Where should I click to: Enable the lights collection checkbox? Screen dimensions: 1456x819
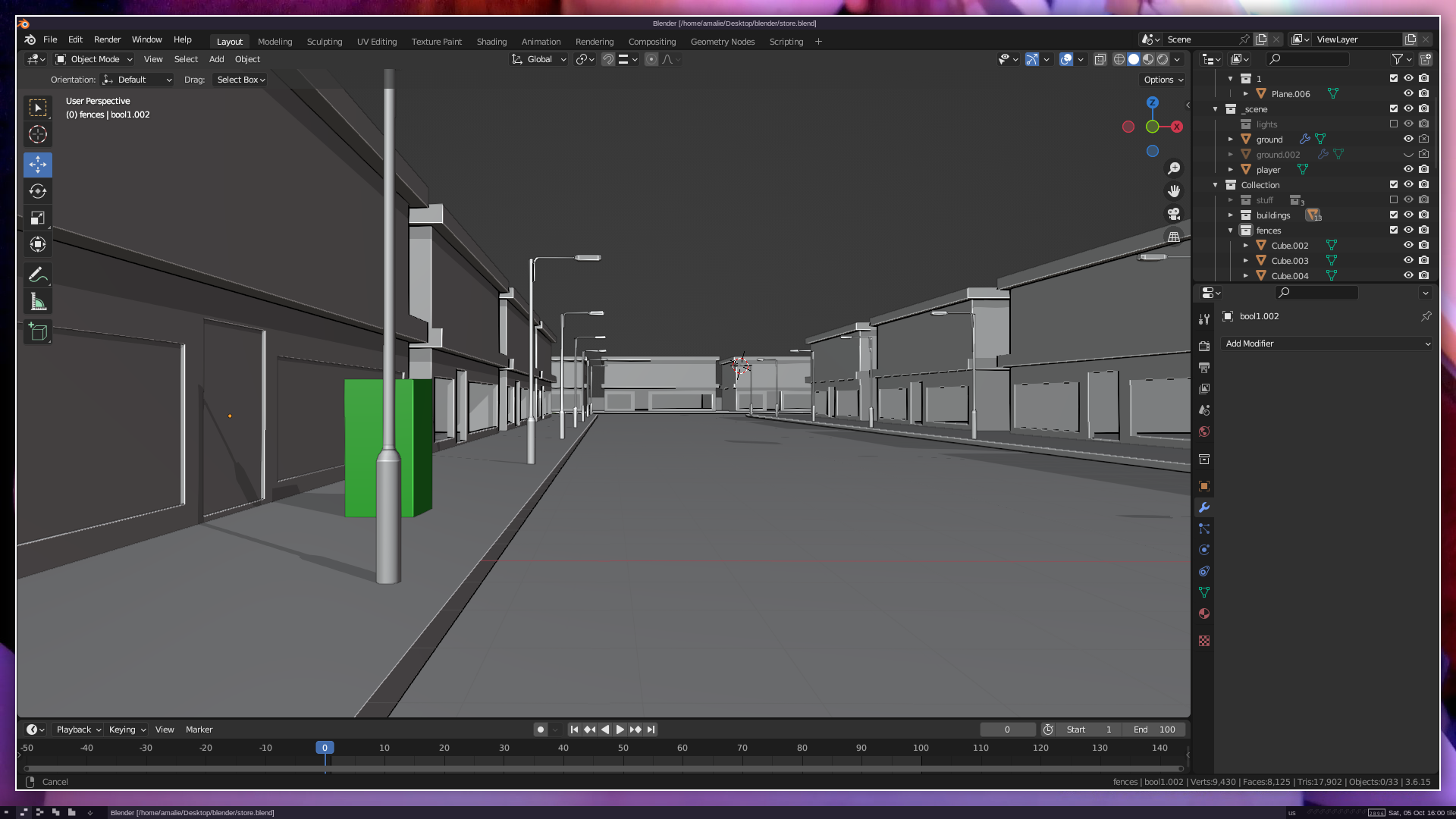coord(1394,124)
